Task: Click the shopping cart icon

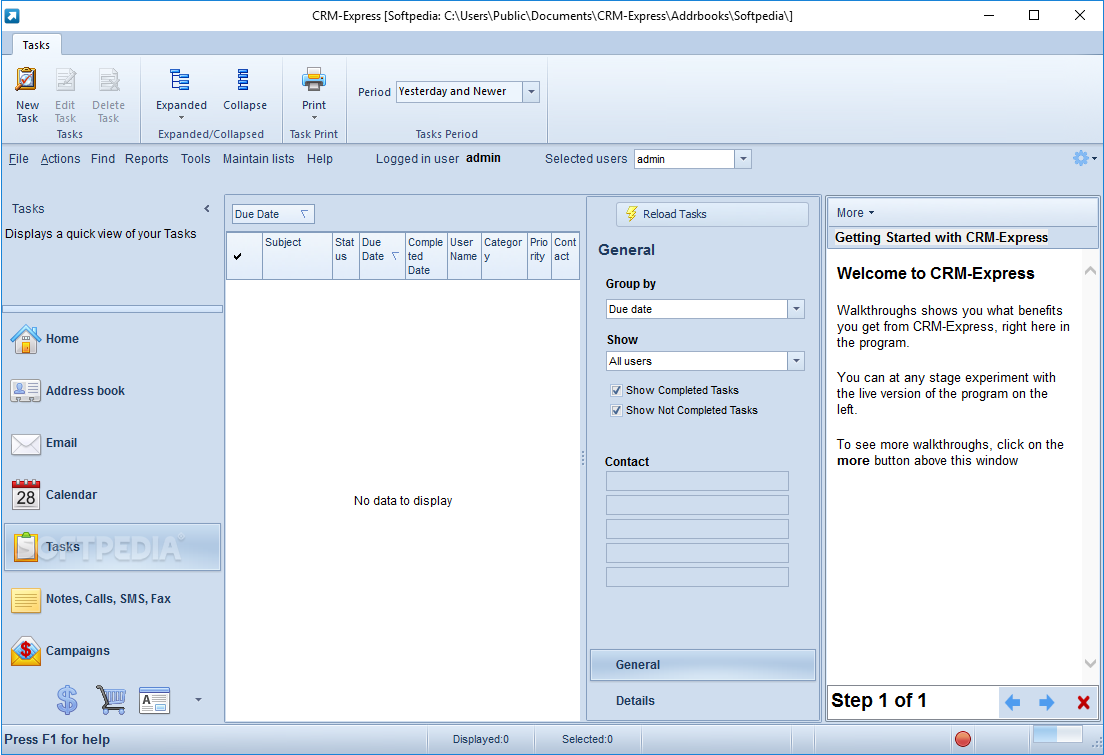Action: pos(111,700)
